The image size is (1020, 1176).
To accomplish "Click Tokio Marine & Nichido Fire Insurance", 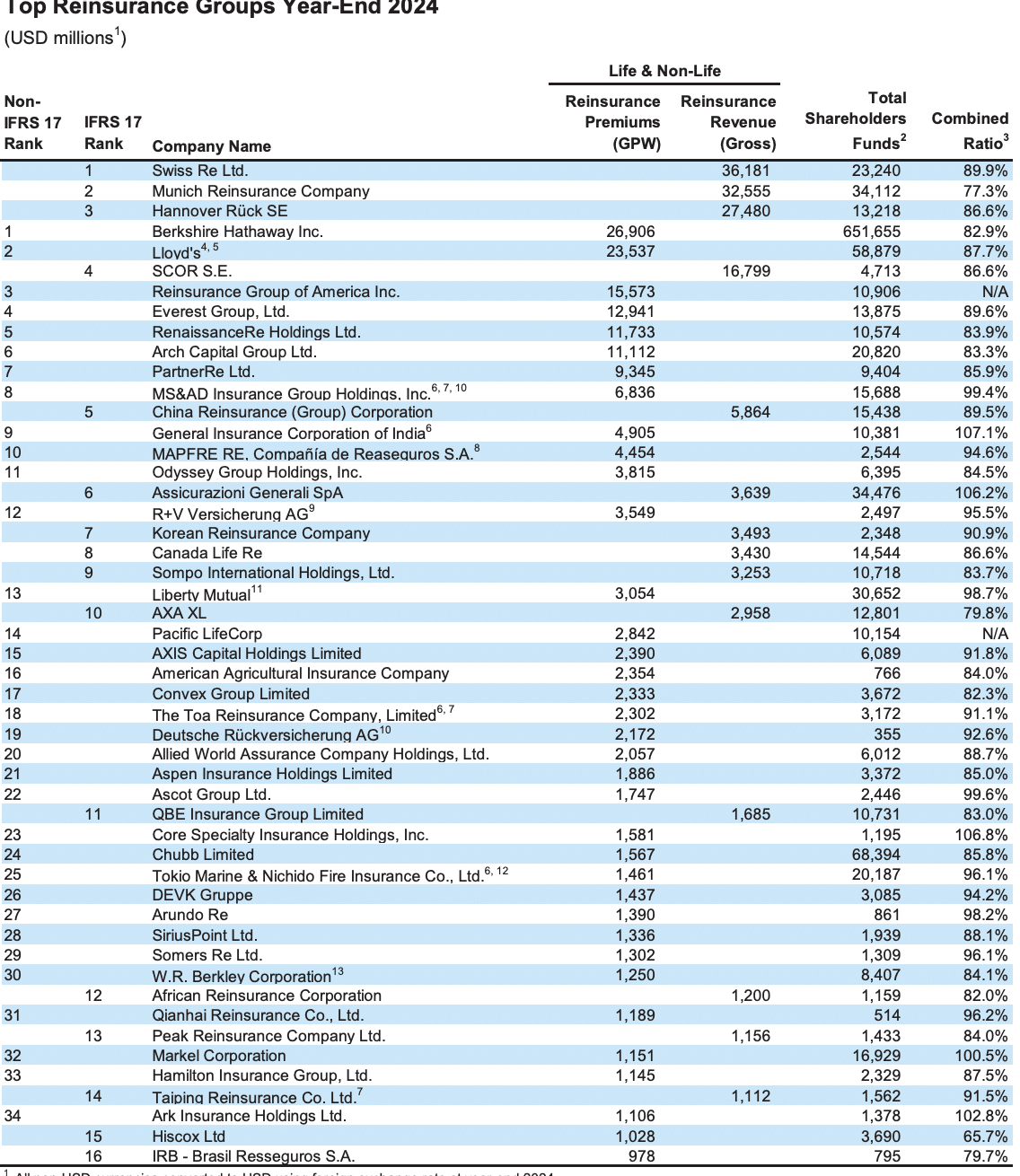I will click(318, 875).
